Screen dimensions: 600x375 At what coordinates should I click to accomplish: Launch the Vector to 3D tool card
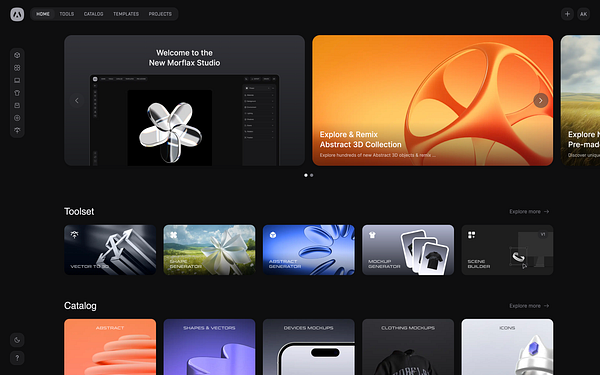coord(110,250)
